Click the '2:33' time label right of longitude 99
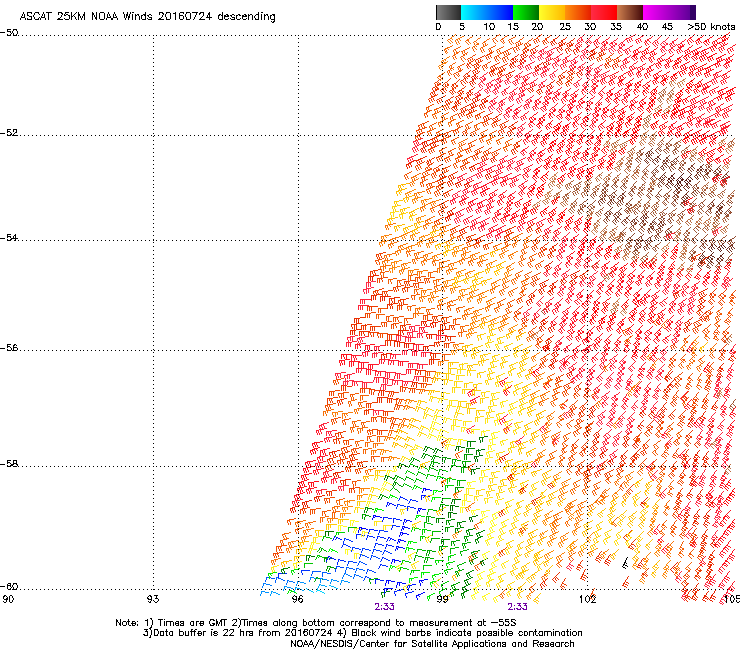Image resolution: width=740 pixels, height=650 pixels. coord(517,607)
